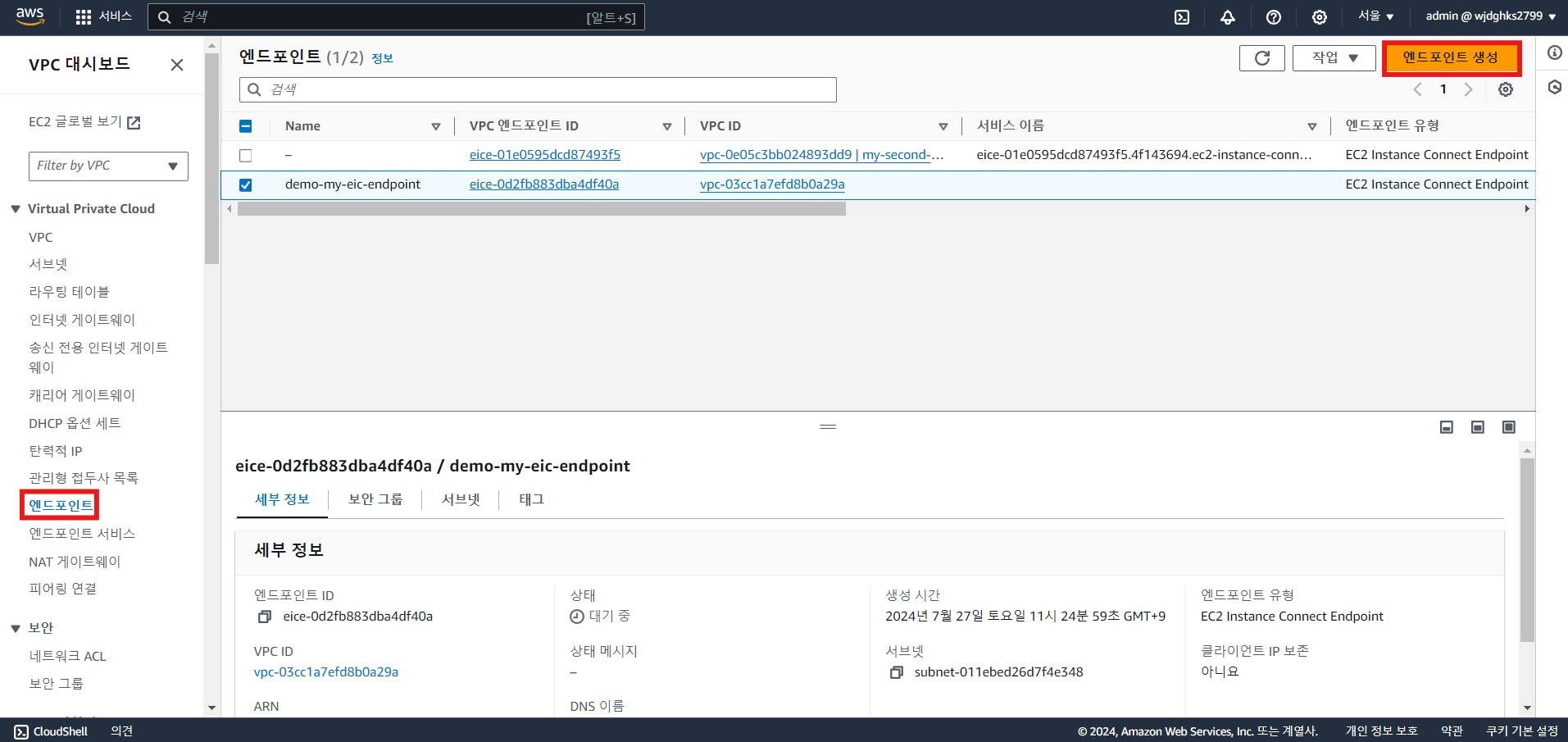The image size is (1568, 742).
Task: Open 엔드포인트 in the sidebar
Action: 61,506
